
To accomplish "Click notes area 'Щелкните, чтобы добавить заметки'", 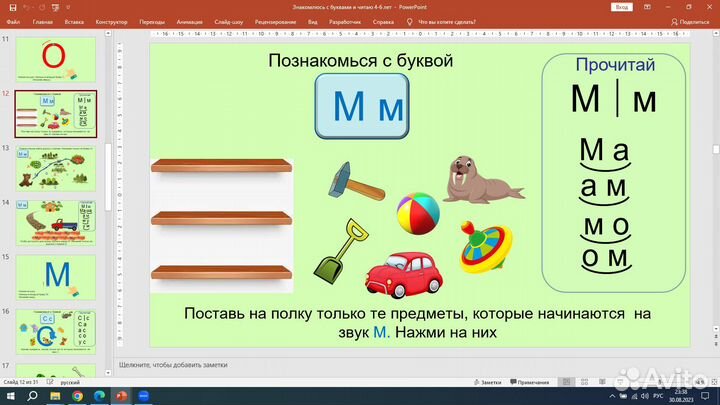I will [173, 365].
